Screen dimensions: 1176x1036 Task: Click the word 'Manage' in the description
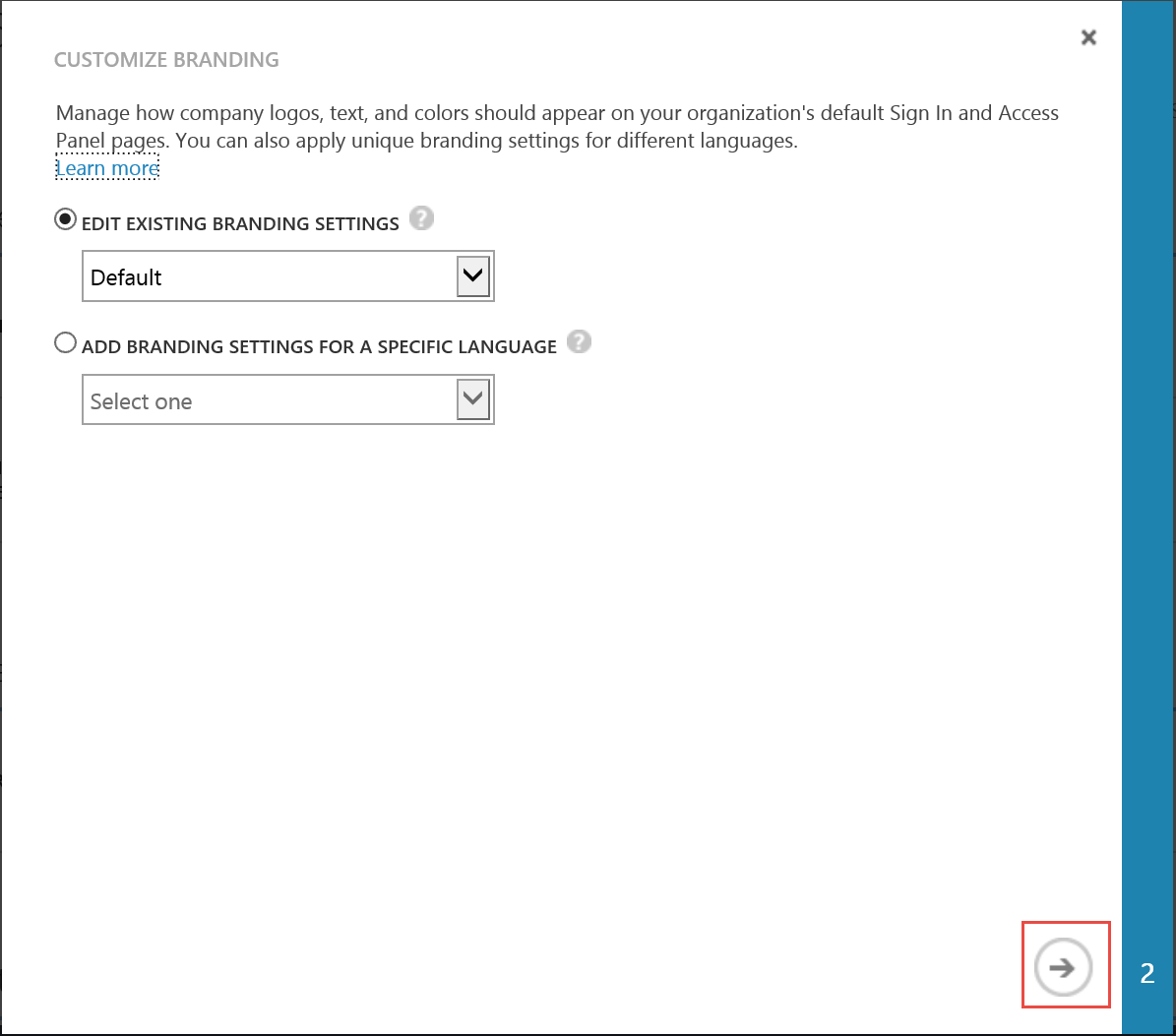click(x=92, y=112)
